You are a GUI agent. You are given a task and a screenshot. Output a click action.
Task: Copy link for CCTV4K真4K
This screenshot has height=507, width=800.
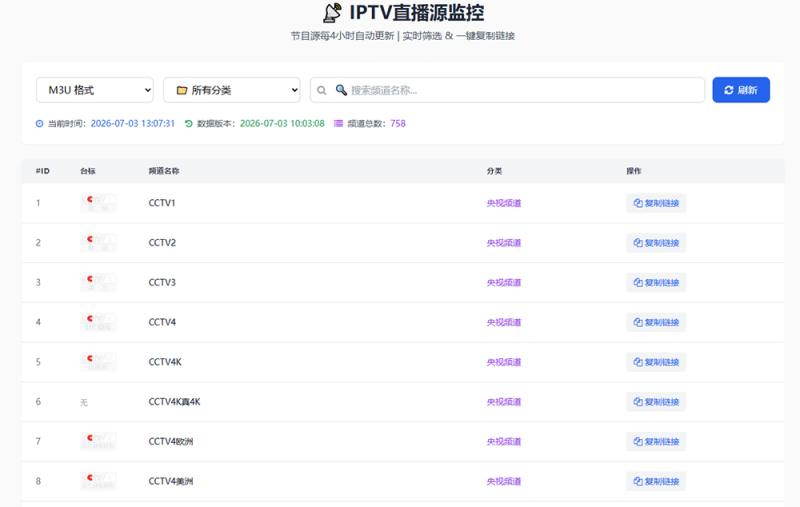point(656,402)
